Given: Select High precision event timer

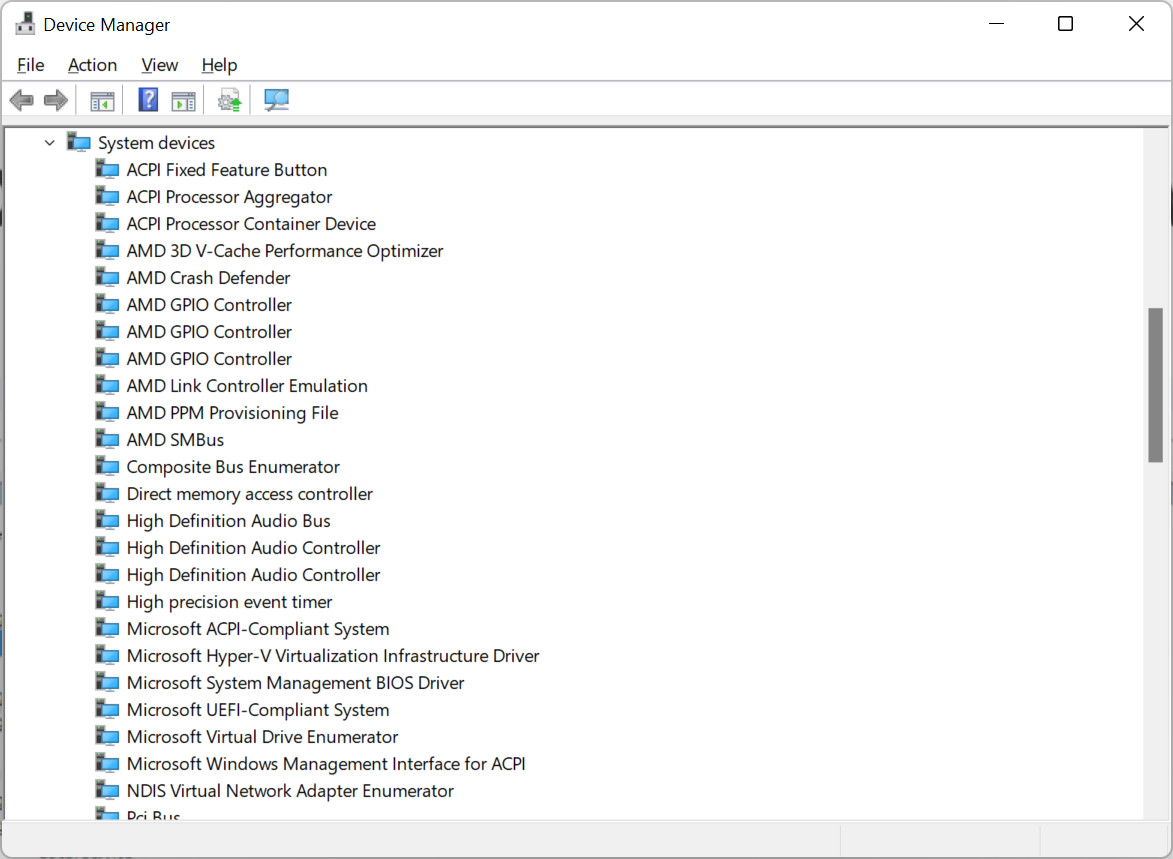Looking at the screenshot, I should coord(229,602).
